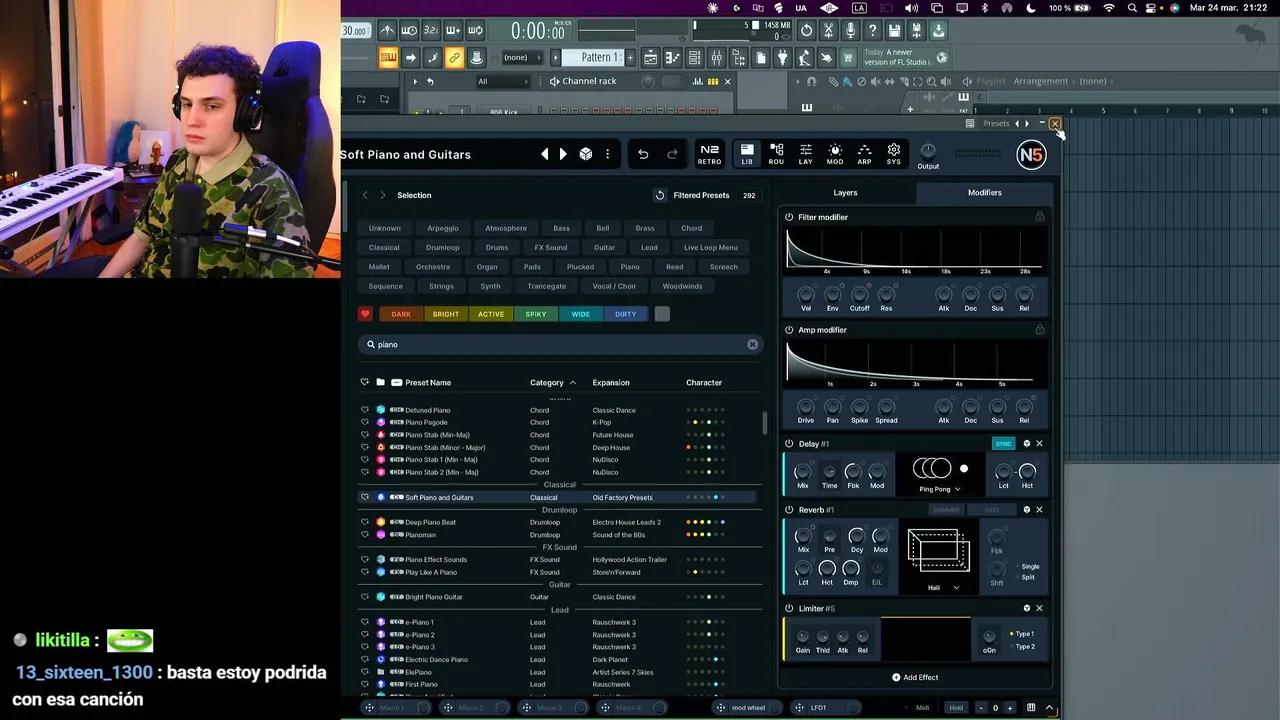Image resolution: width=1280 pixels, height=720 pixels.
Task: Filter by DARK character
Action: click(401, 314)
